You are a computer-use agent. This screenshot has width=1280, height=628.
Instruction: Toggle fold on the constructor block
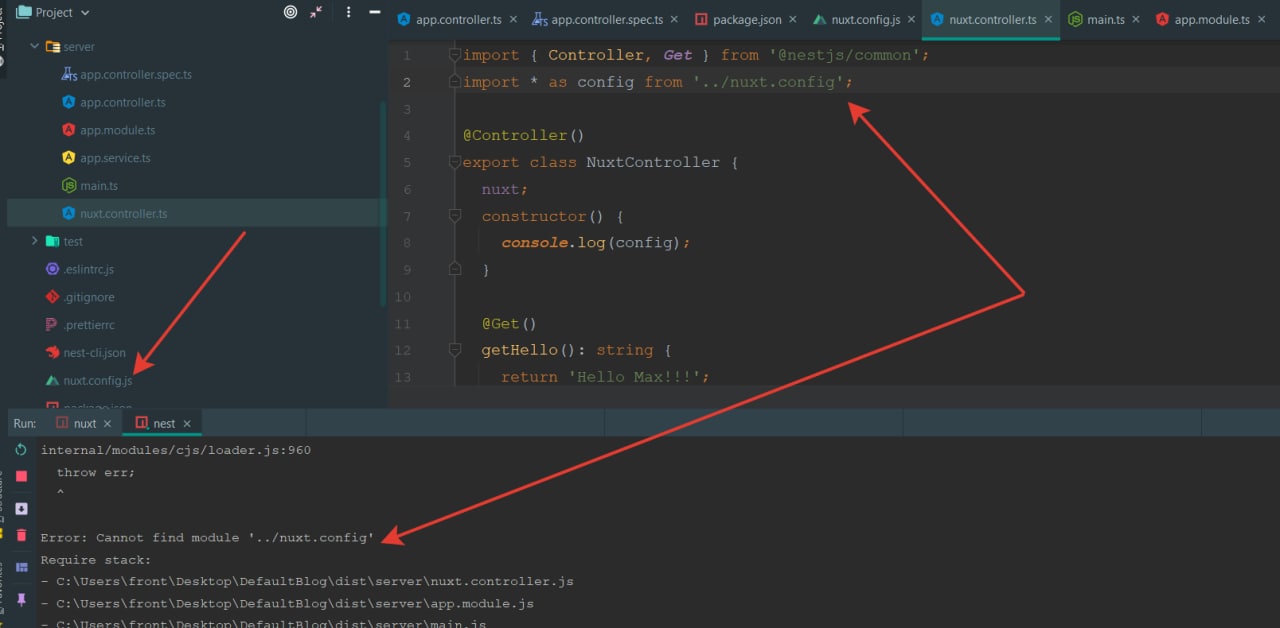(455, 216)
